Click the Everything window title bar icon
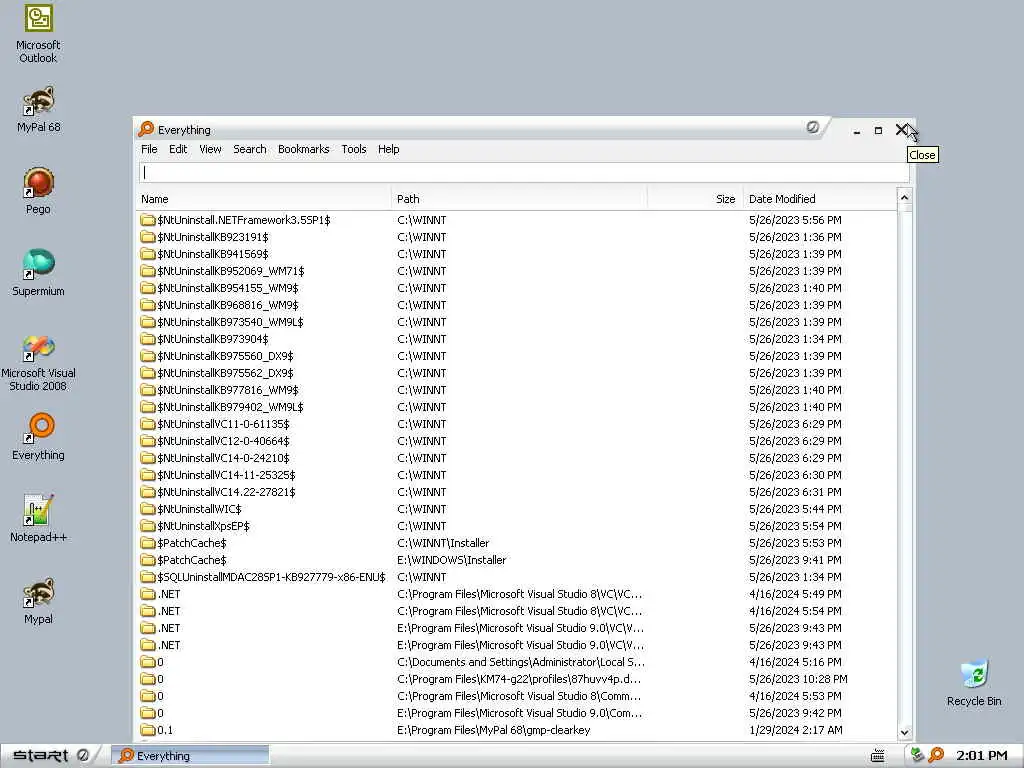Image resolution: width=1024 pixels, height=768 pixels. 146,129
